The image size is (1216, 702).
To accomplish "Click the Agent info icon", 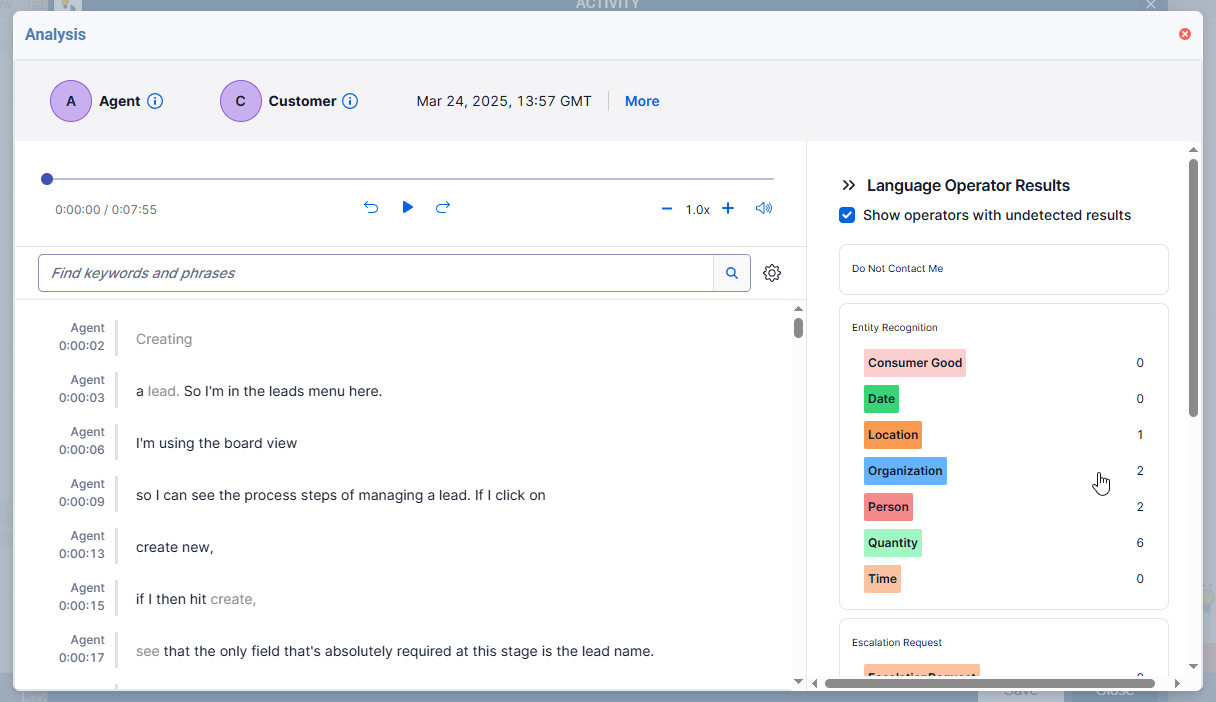I will pyautogui.click(x=155, y=101).
